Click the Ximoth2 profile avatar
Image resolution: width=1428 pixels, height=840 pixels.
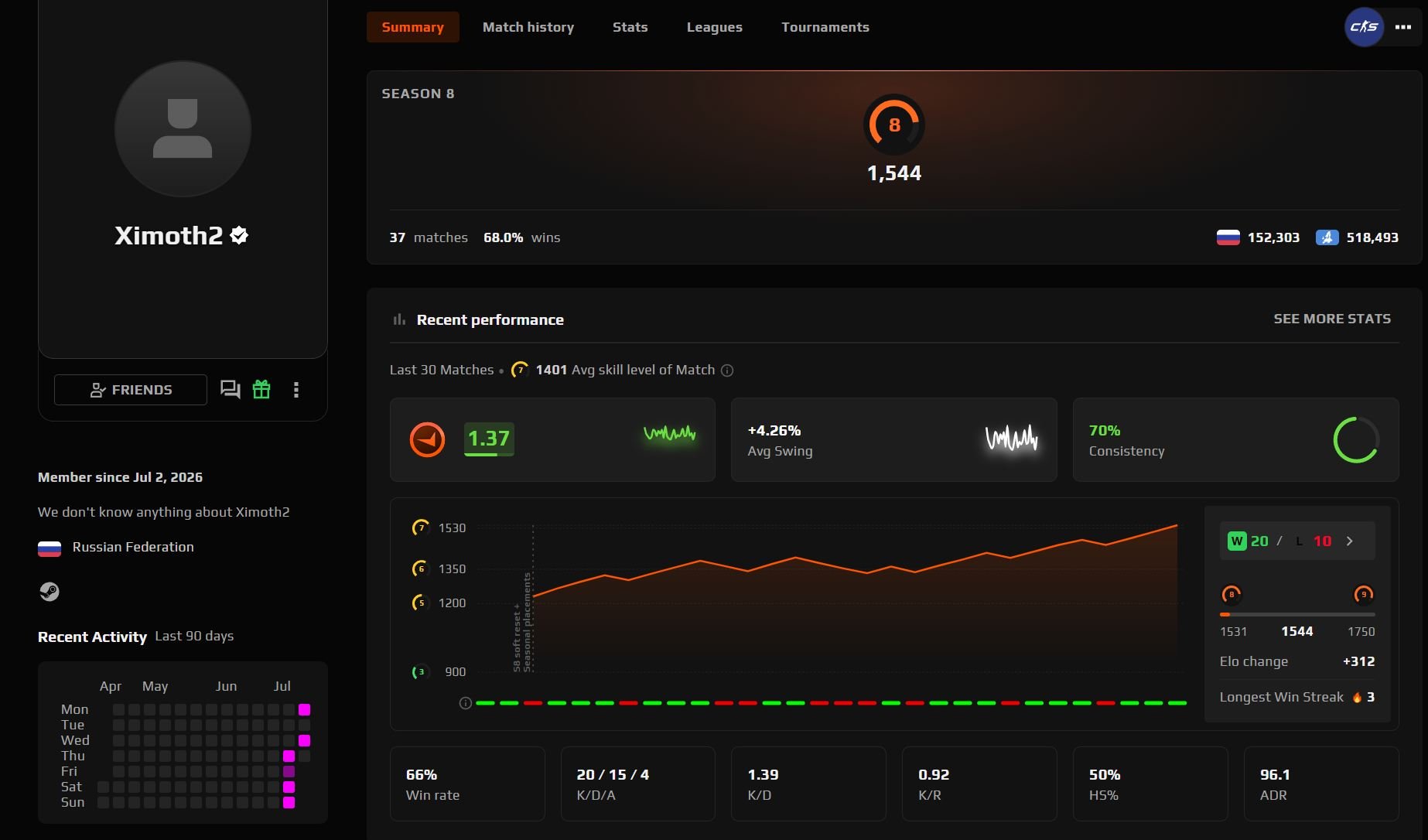click(183, 128)
